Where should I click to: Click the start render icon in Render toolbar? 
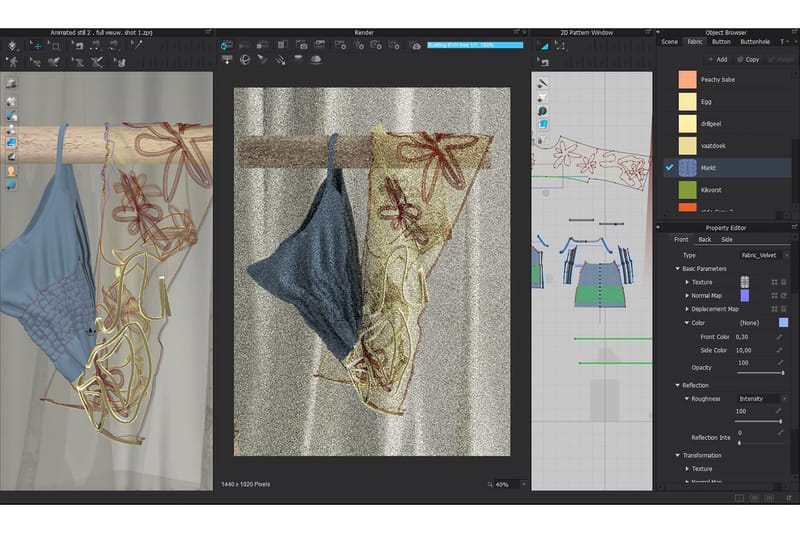pyautogui.click(x=227, y=45)
